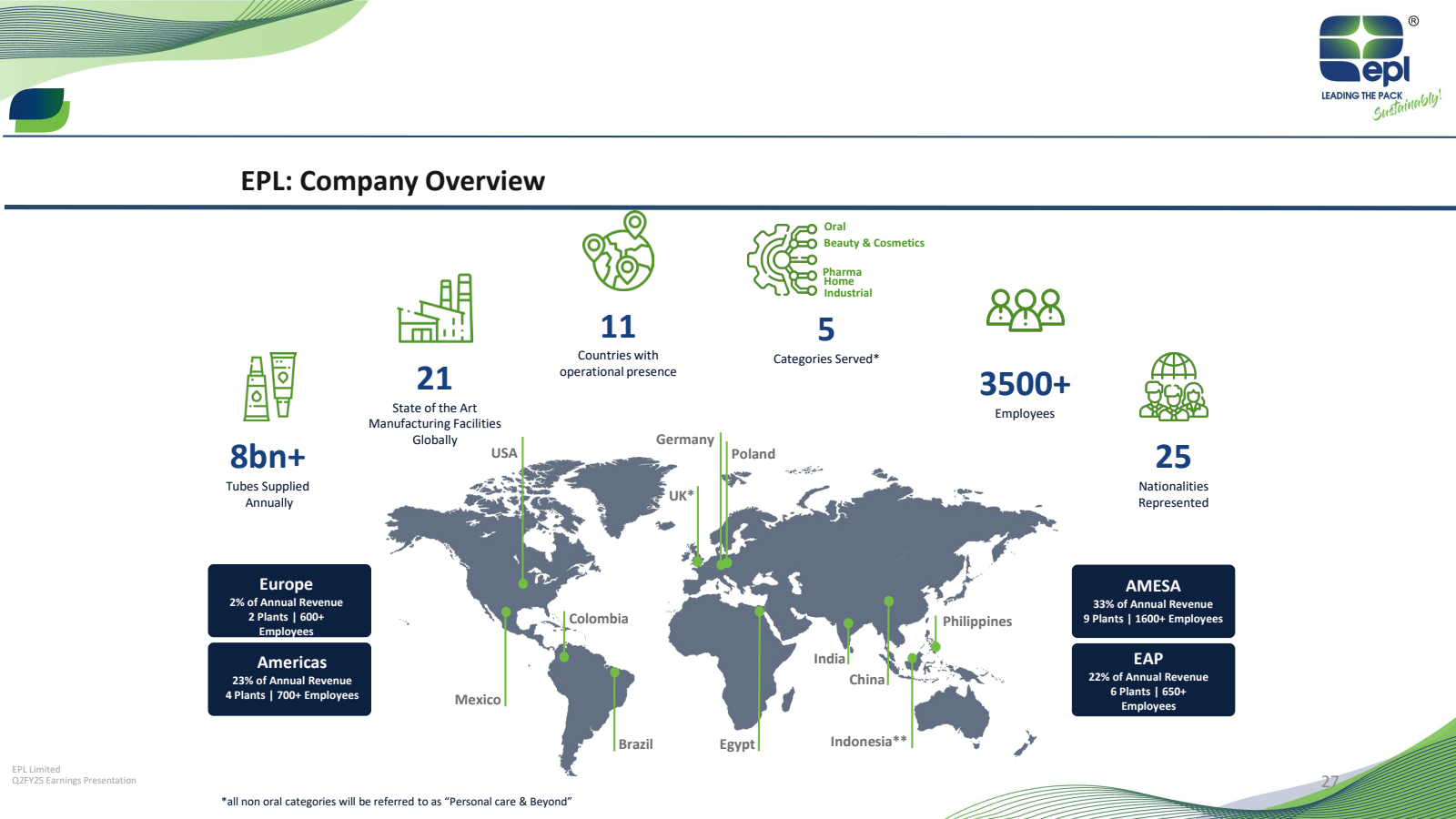This screenshot has height=819, width=1456.
Task: Click the Philippines map label
Action: click(977, 622)
